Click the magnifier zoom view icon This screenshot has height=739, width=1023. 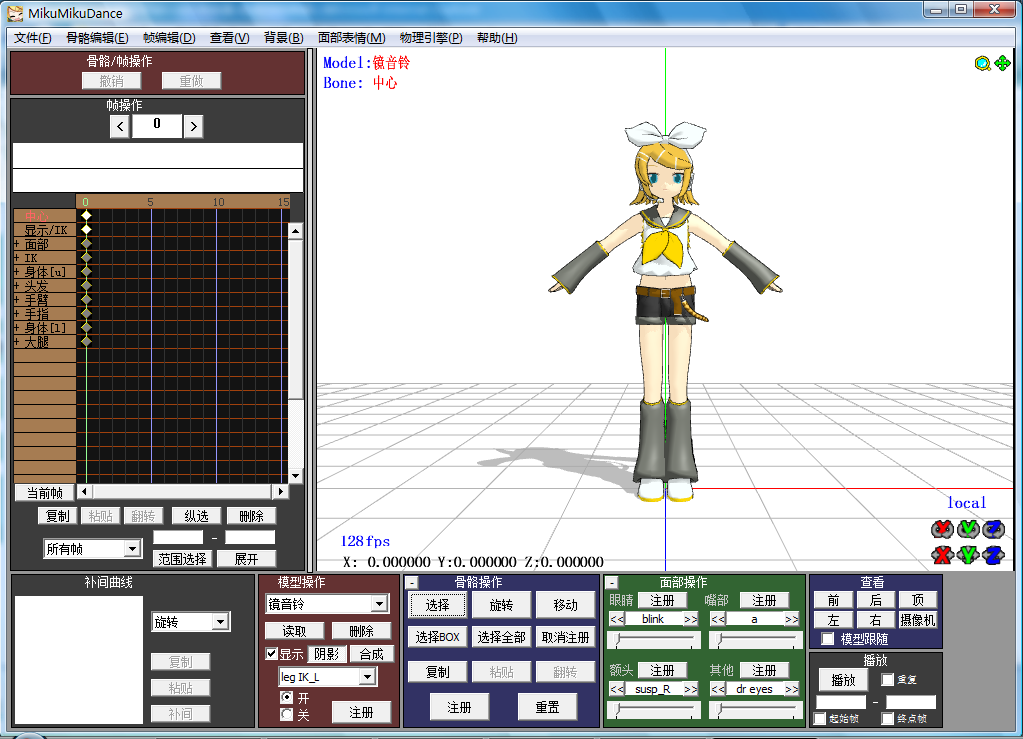point(982,63)
